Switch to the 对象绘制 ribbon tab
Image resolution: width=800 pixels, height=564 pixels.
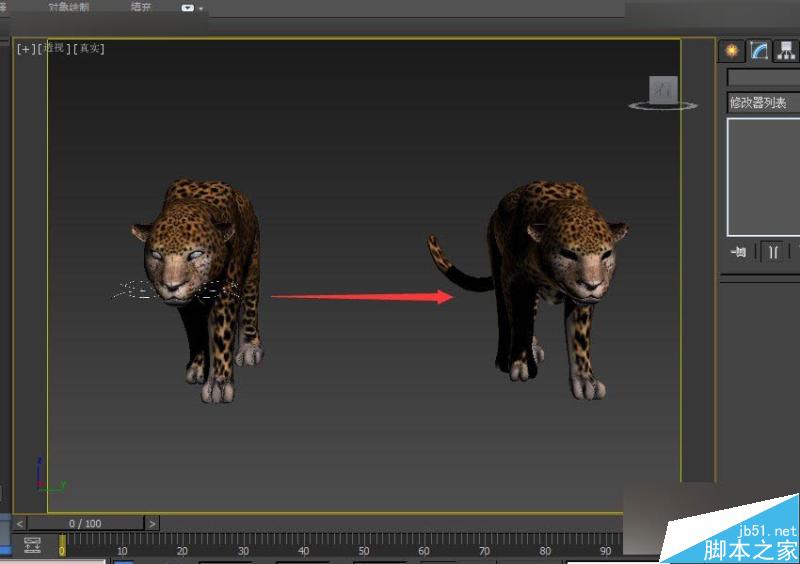pyautogui.click(x=69, y=7)
